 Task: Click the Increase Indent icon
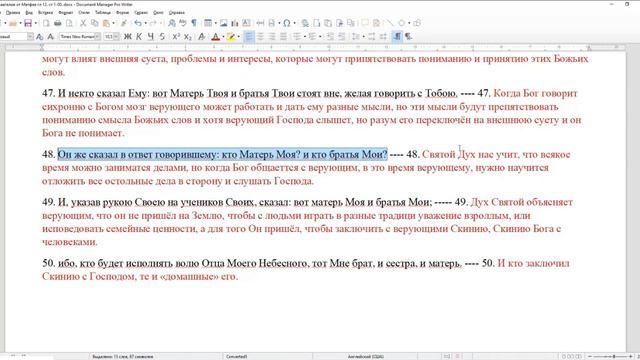(331, 37)
